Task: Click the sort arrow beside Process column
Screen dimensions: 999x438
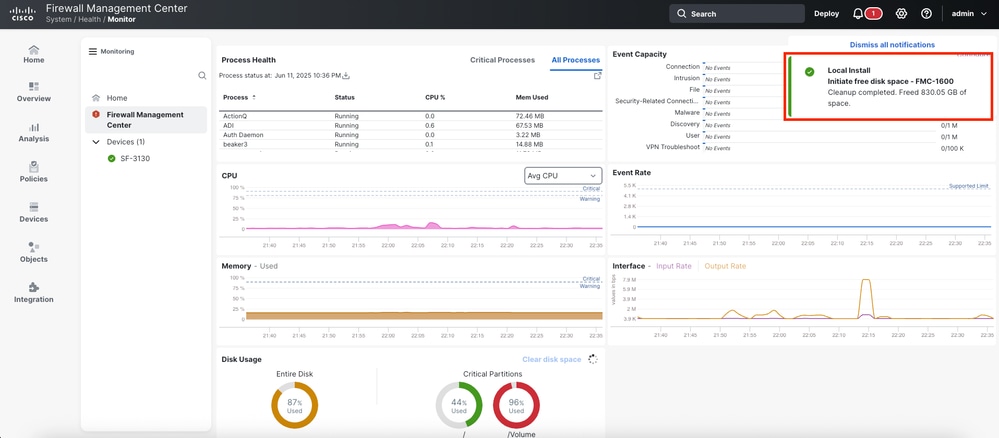Action: pos(254,98)
